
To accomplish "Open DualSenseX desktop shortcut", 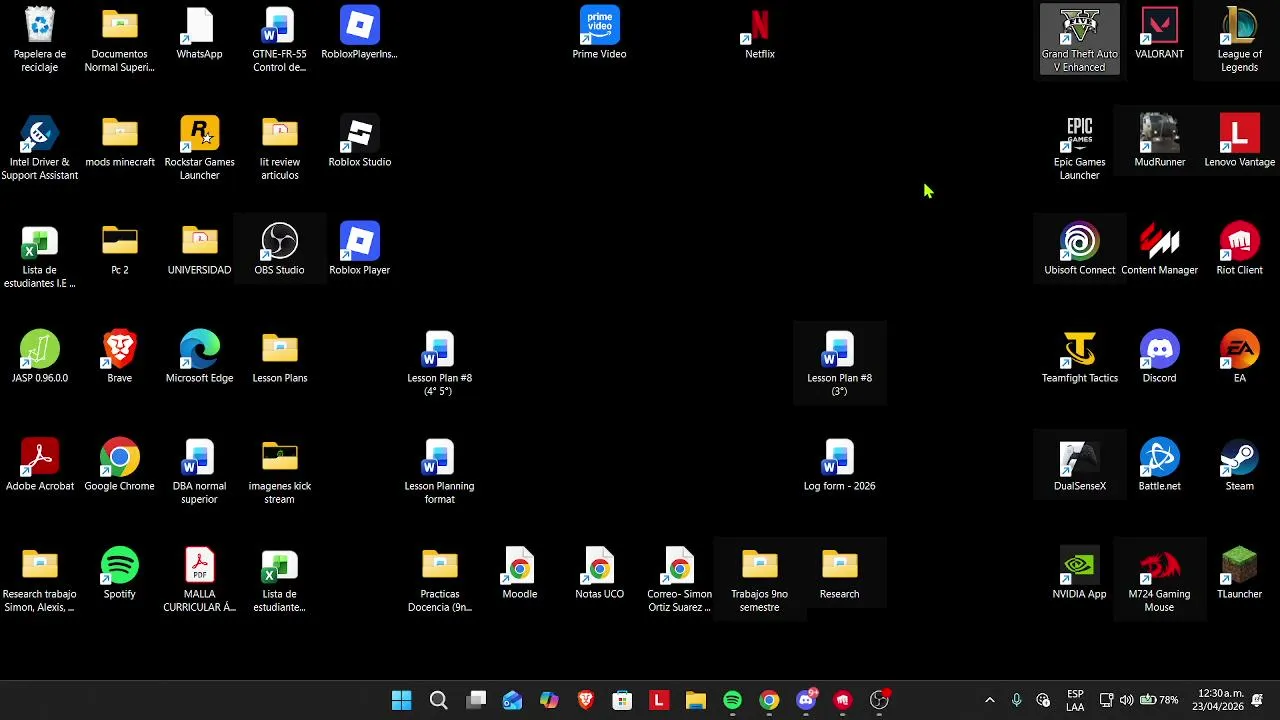I will point(1080,466).
